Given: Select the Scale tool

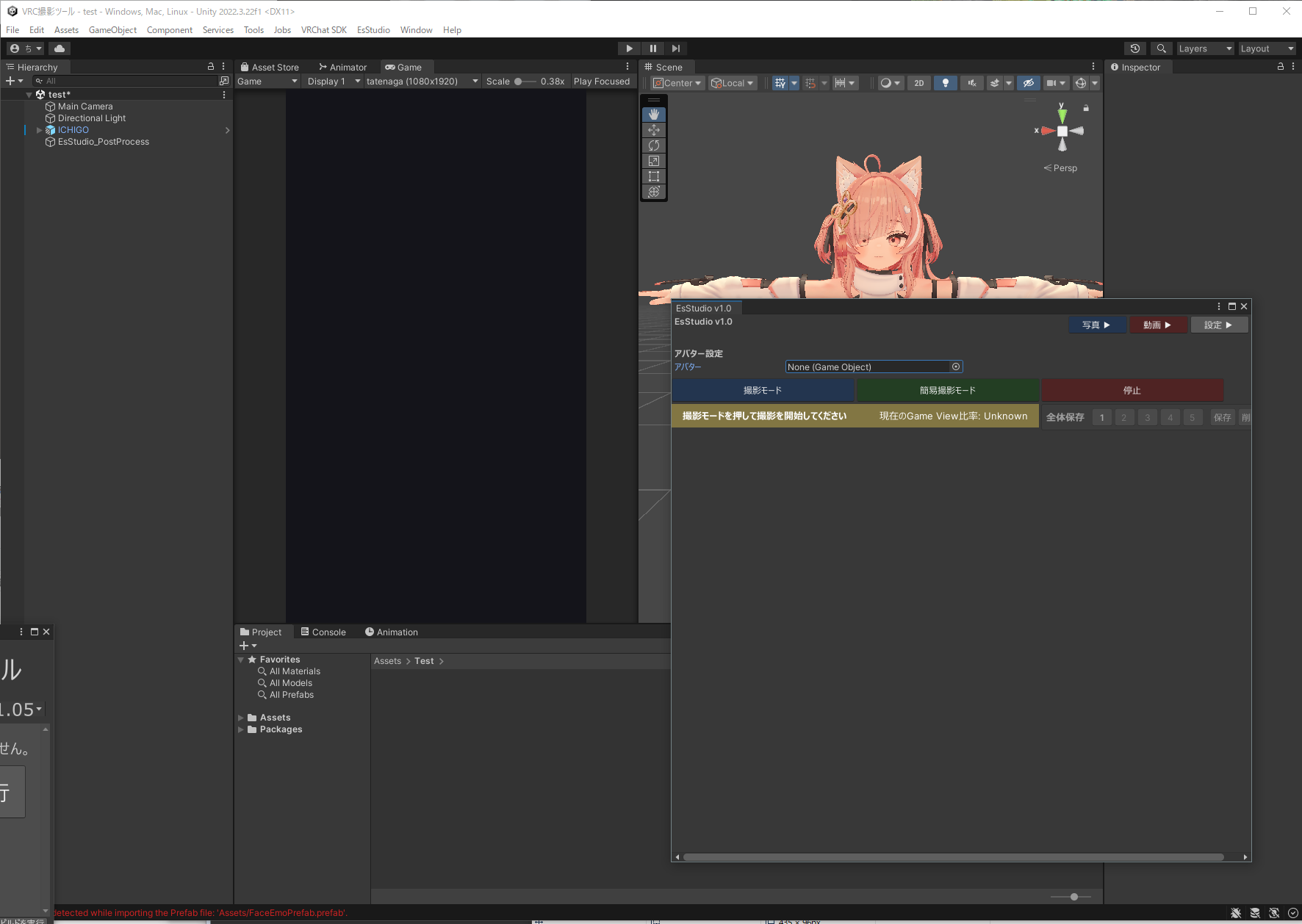Looking at the screenshot, I should [654, 161].
